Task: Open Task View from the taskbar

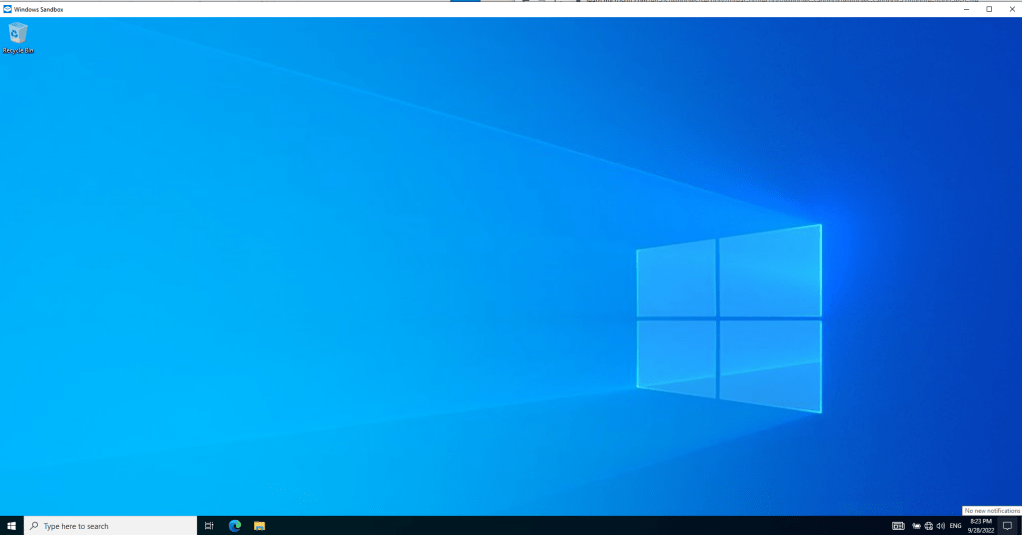Action: pyautogui.click(x=209, y=526)
